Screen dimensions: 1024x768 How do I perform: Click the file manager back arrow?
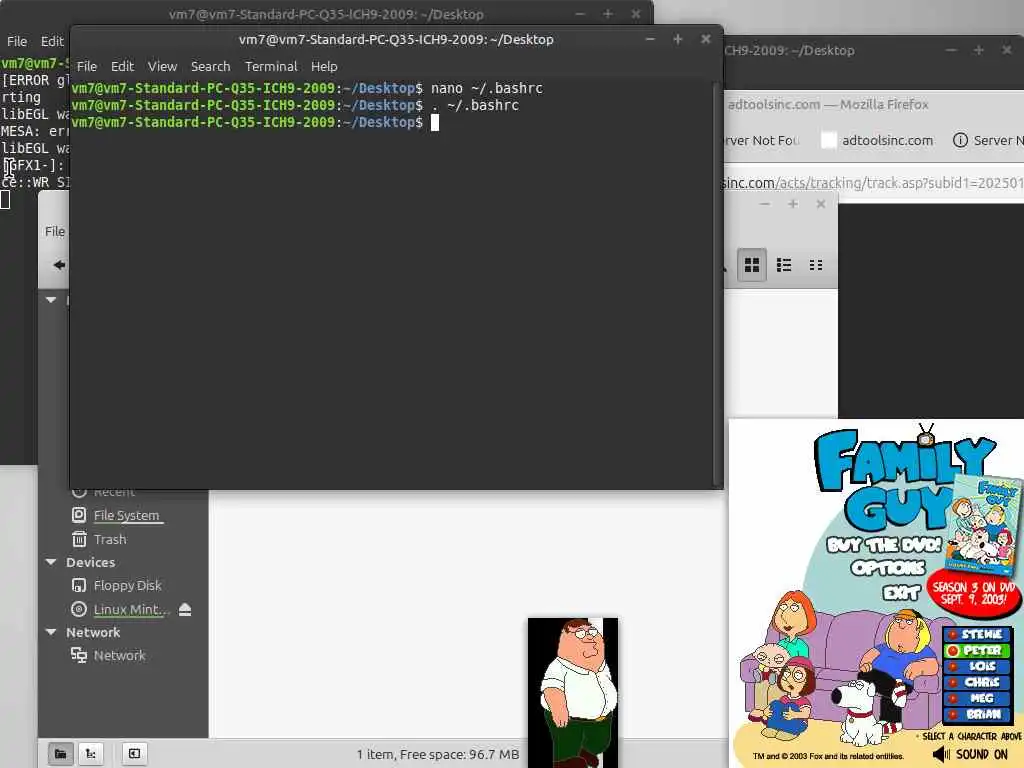[59, 264]
